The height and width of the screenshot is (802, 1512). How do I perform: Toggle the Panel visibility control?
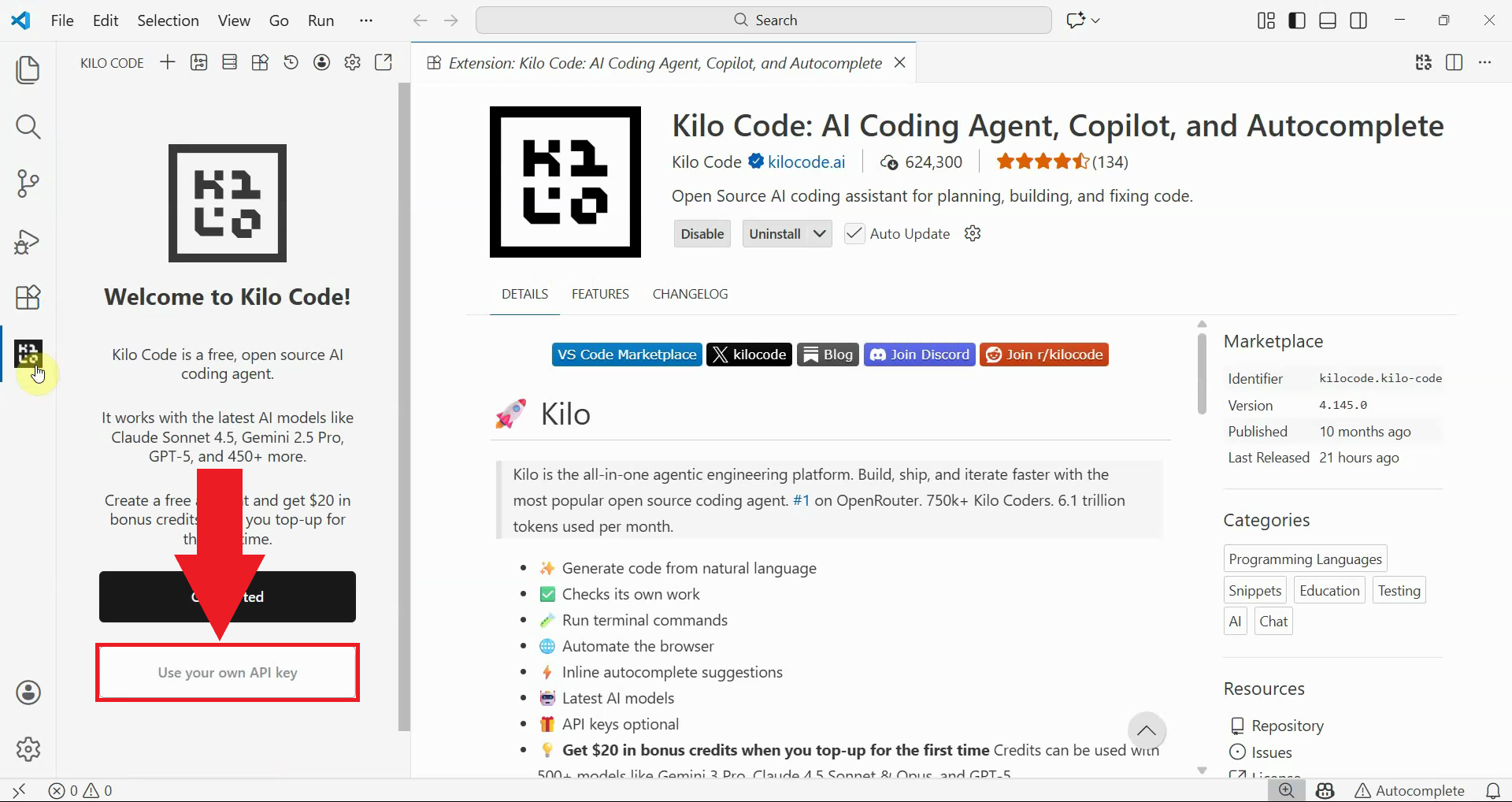pyautogui.click(x=1327, y=20)
